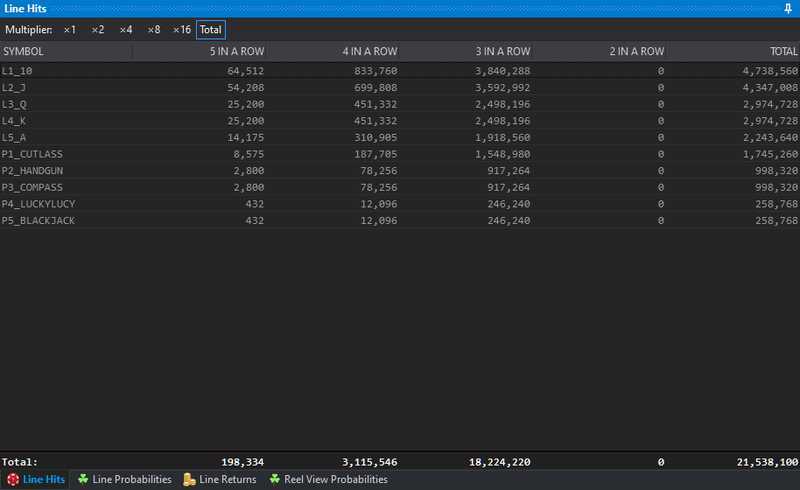The height and width of the screenshot is (490, 800).
Task: Click the 833,760 four-in-a-row cell
Action: tap(376, 71)
